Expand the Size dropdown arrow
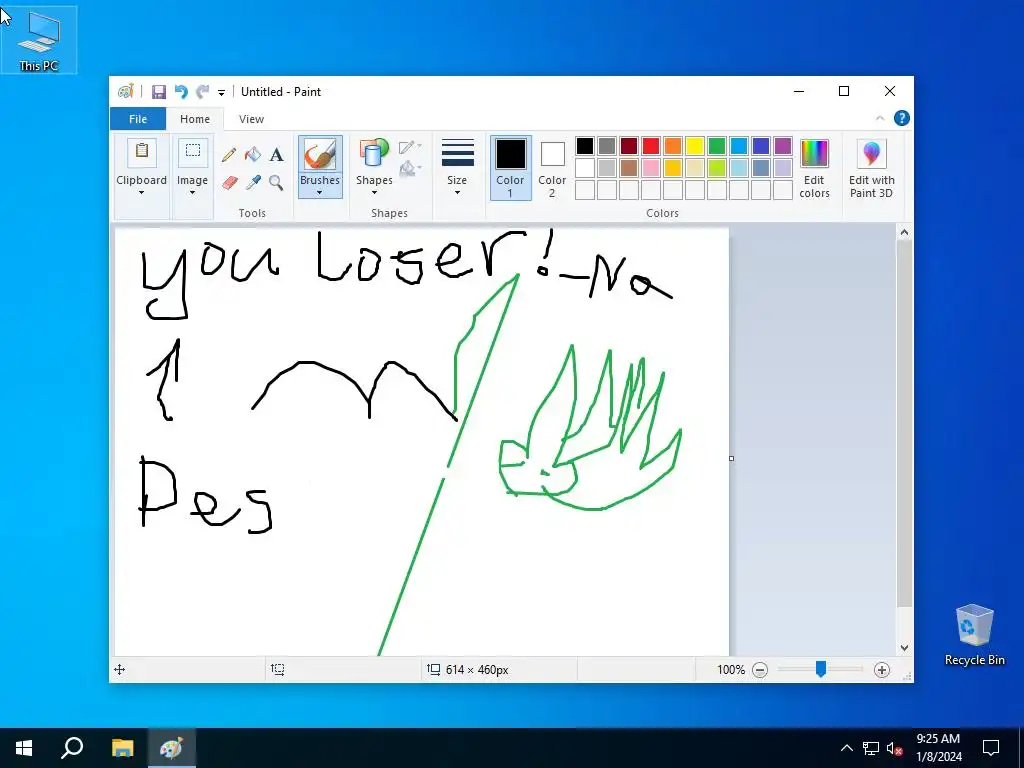This screenshot has width=1024, height=768. [457, 193]
